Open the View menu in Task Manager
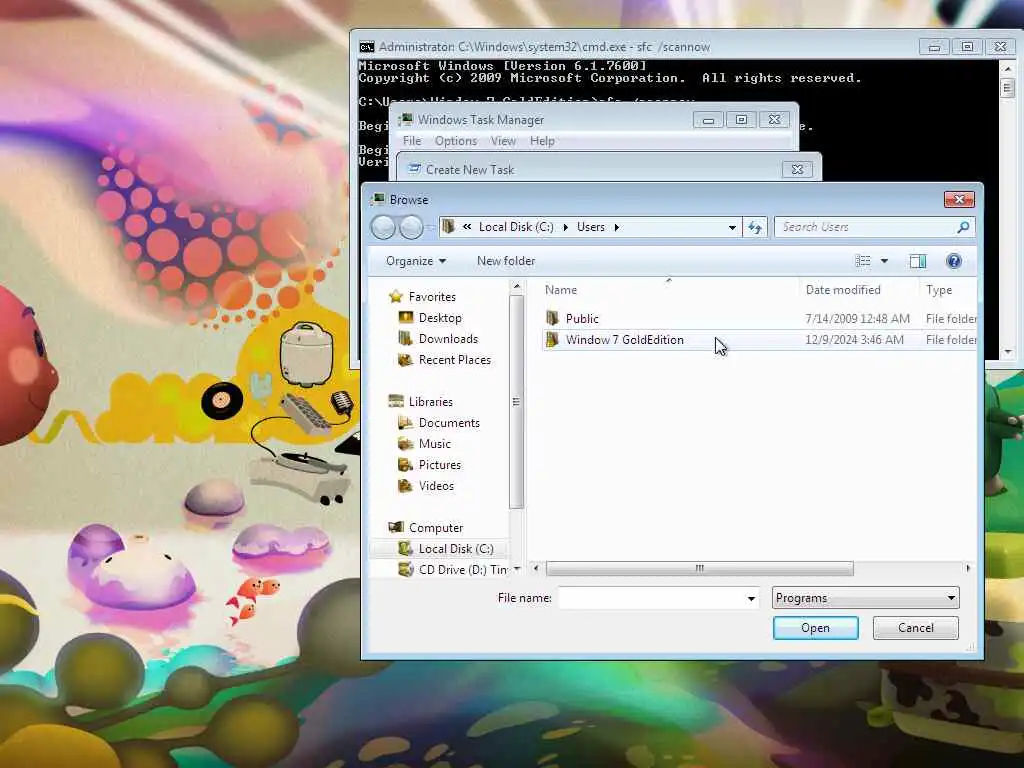This screenshot has width=1024, height=768. click(x=503, y=141)
